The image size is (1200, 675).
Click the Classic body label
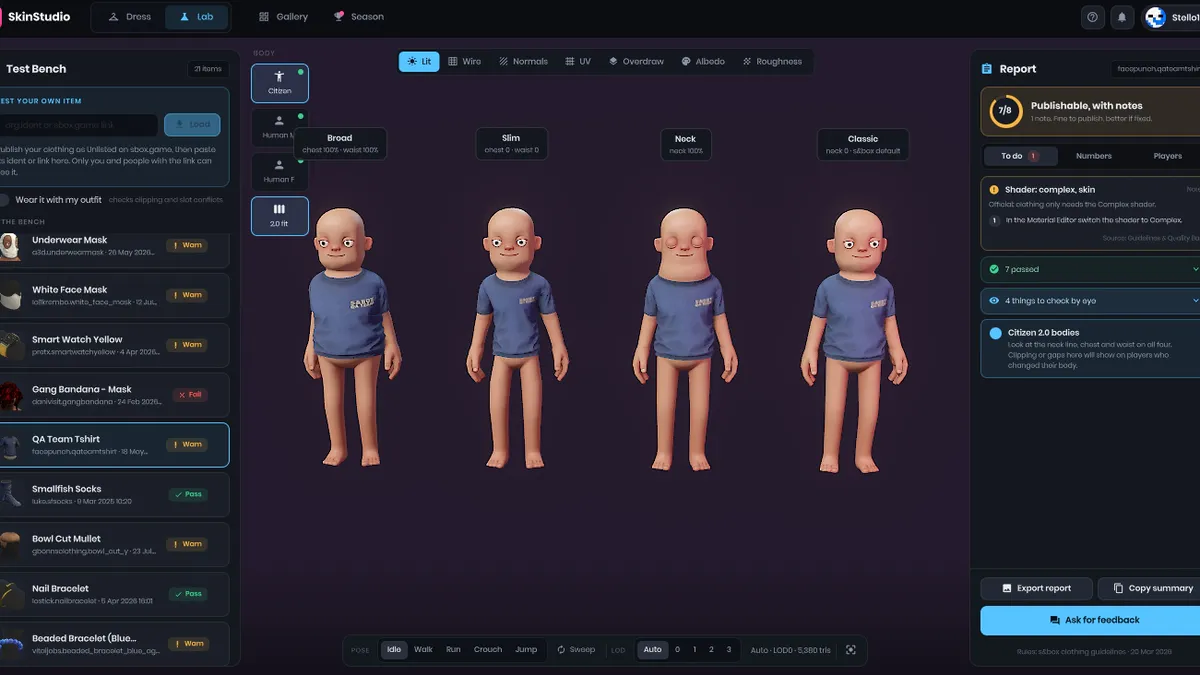pos(863,144)
